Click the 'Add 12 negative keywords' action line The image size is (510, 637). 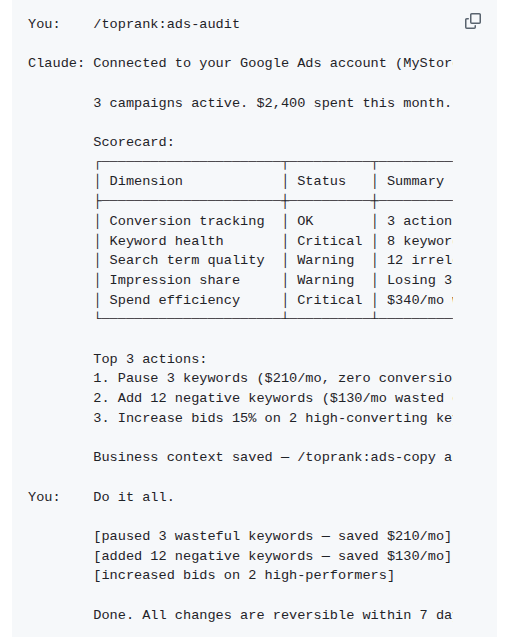tap(273, 398)
